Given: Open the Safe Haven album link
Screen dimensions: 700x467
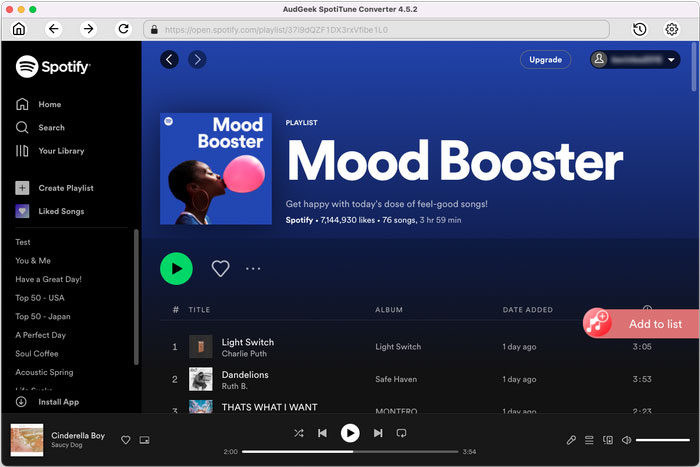Looking at the screenshot, I should [x=396, y=379].
